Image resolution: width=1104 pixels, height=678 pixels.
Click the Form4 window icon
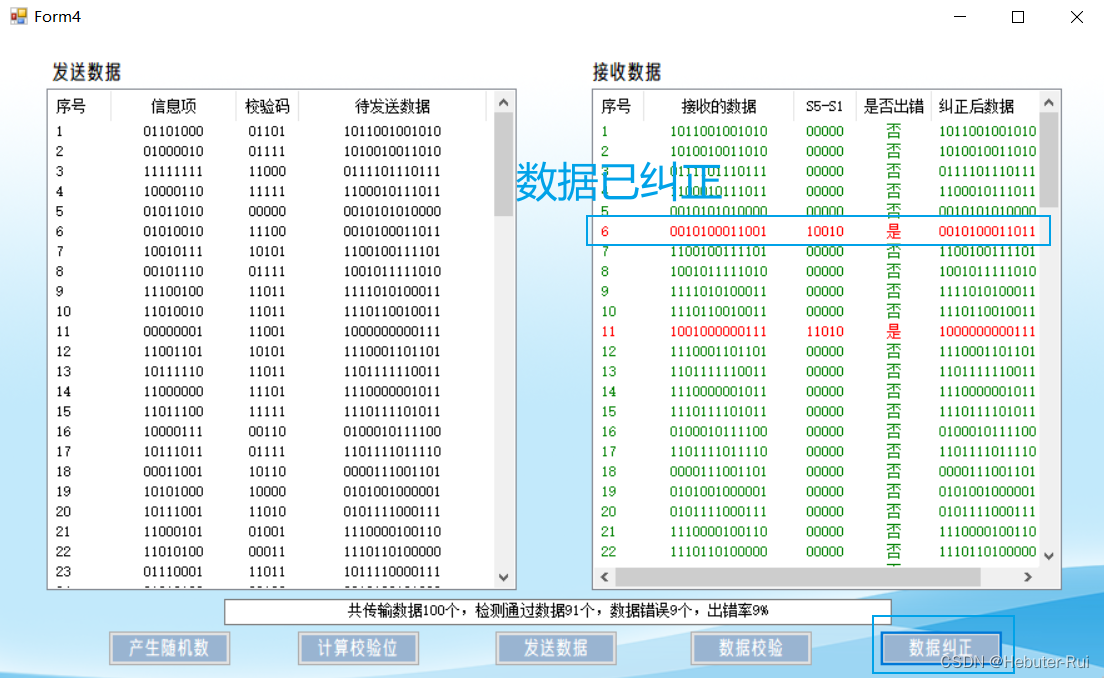pos(18,16)
